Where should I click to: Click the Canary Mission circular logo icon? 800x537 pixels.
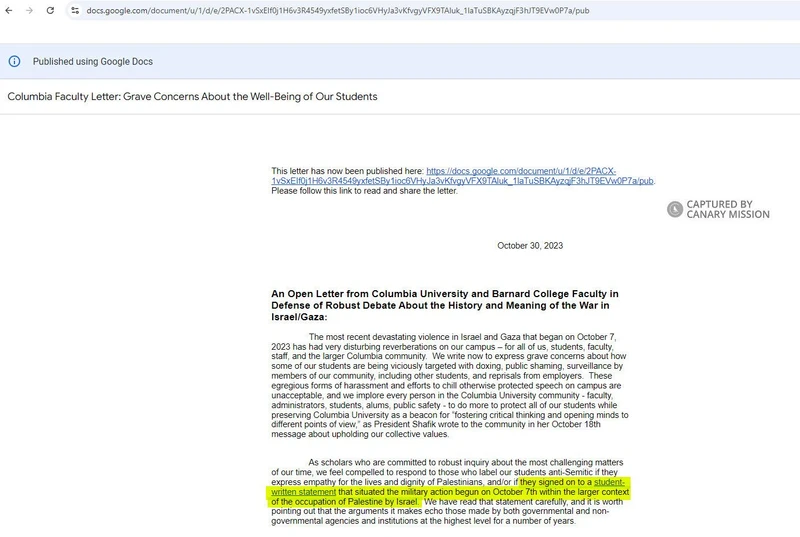675,209
